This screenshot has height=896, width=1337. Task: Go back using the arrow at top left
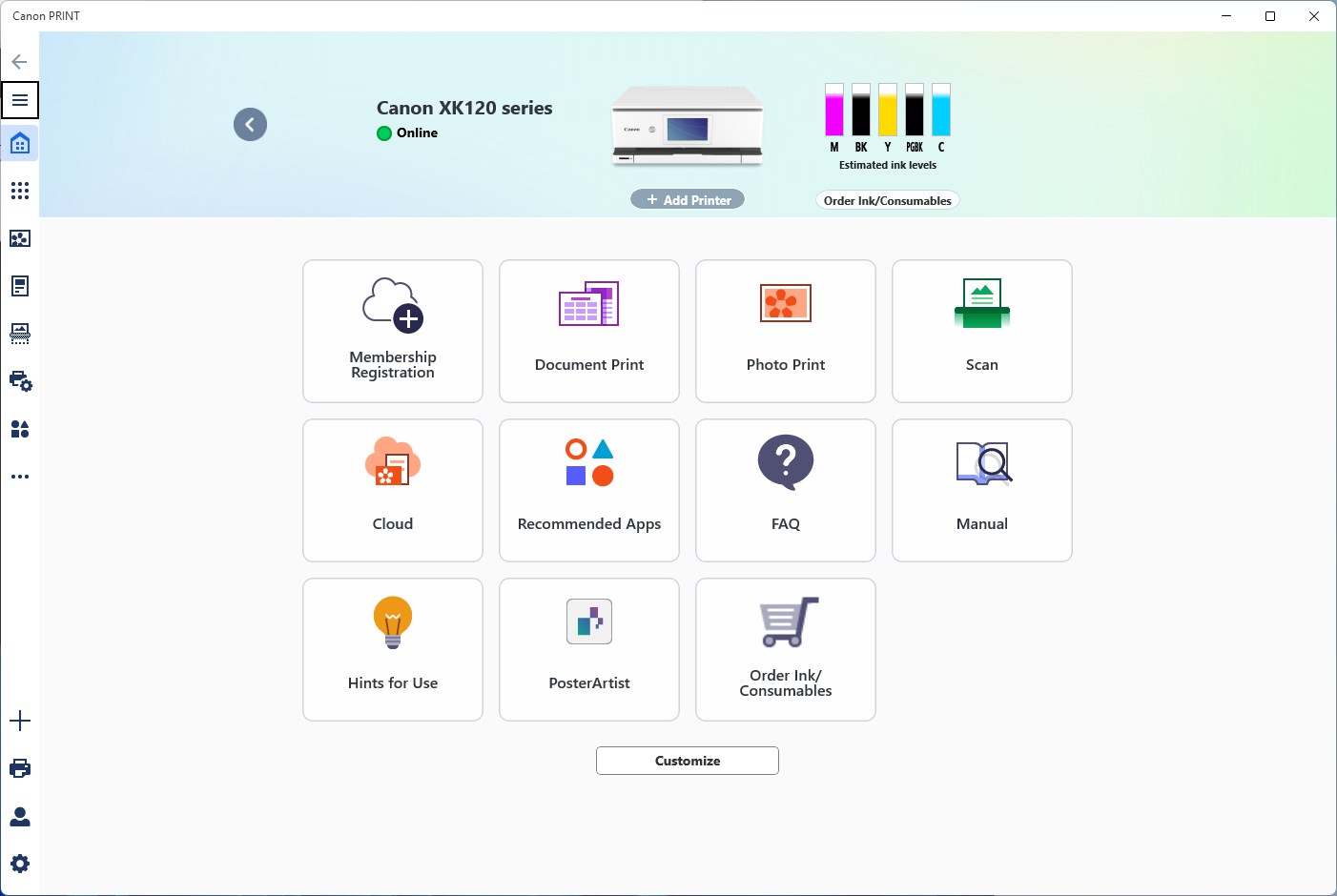pyautogui.click(x=18, y=61)
